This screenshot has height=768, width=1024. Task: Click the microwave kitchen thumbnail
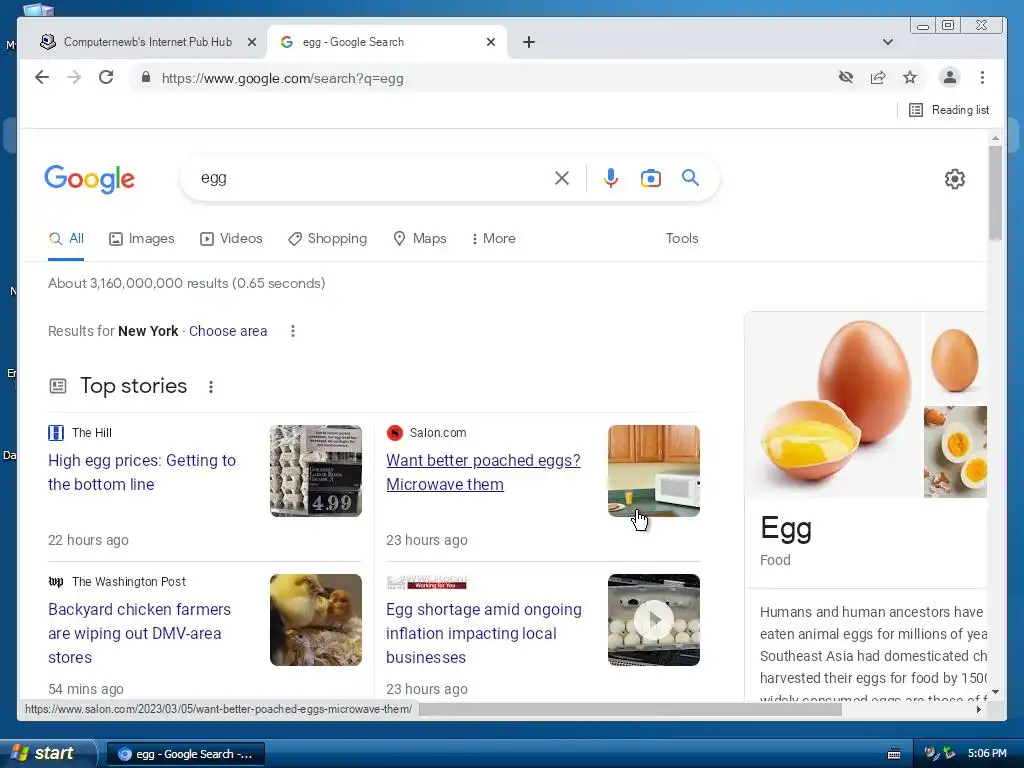[x=654, y=471]
